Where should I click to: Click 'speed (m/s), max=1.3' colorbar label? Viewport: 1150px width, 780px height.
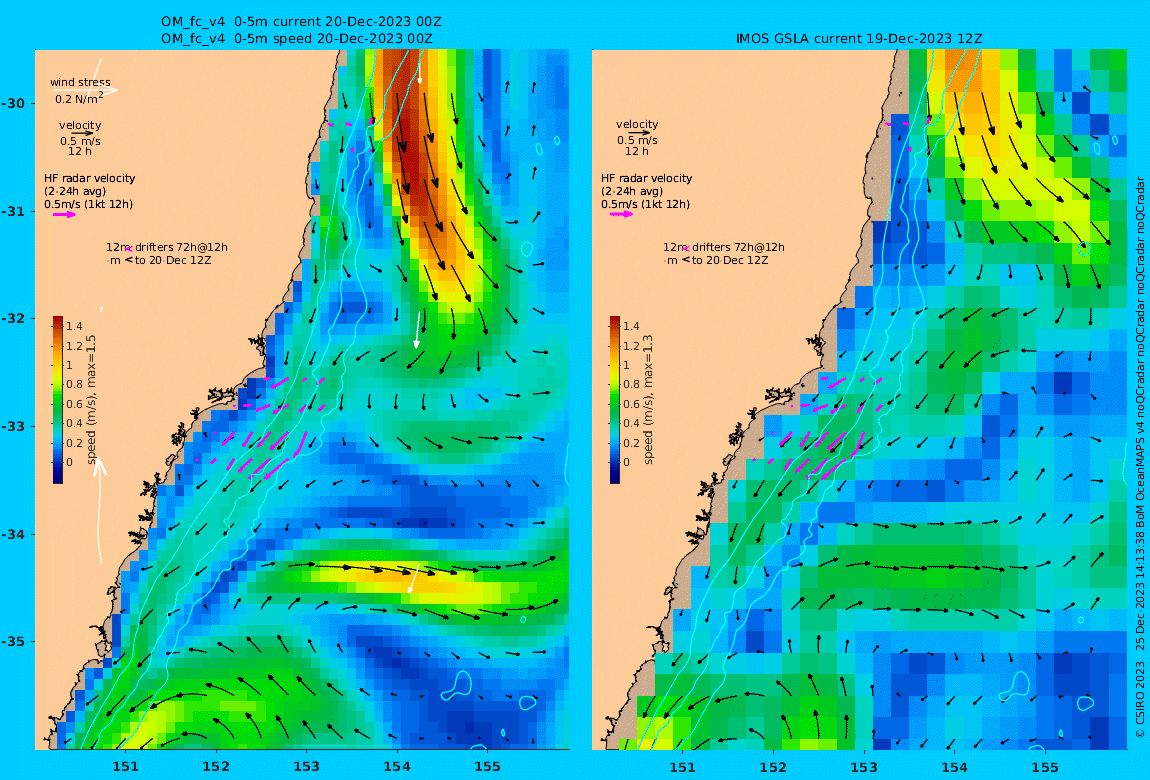[648, 400]
